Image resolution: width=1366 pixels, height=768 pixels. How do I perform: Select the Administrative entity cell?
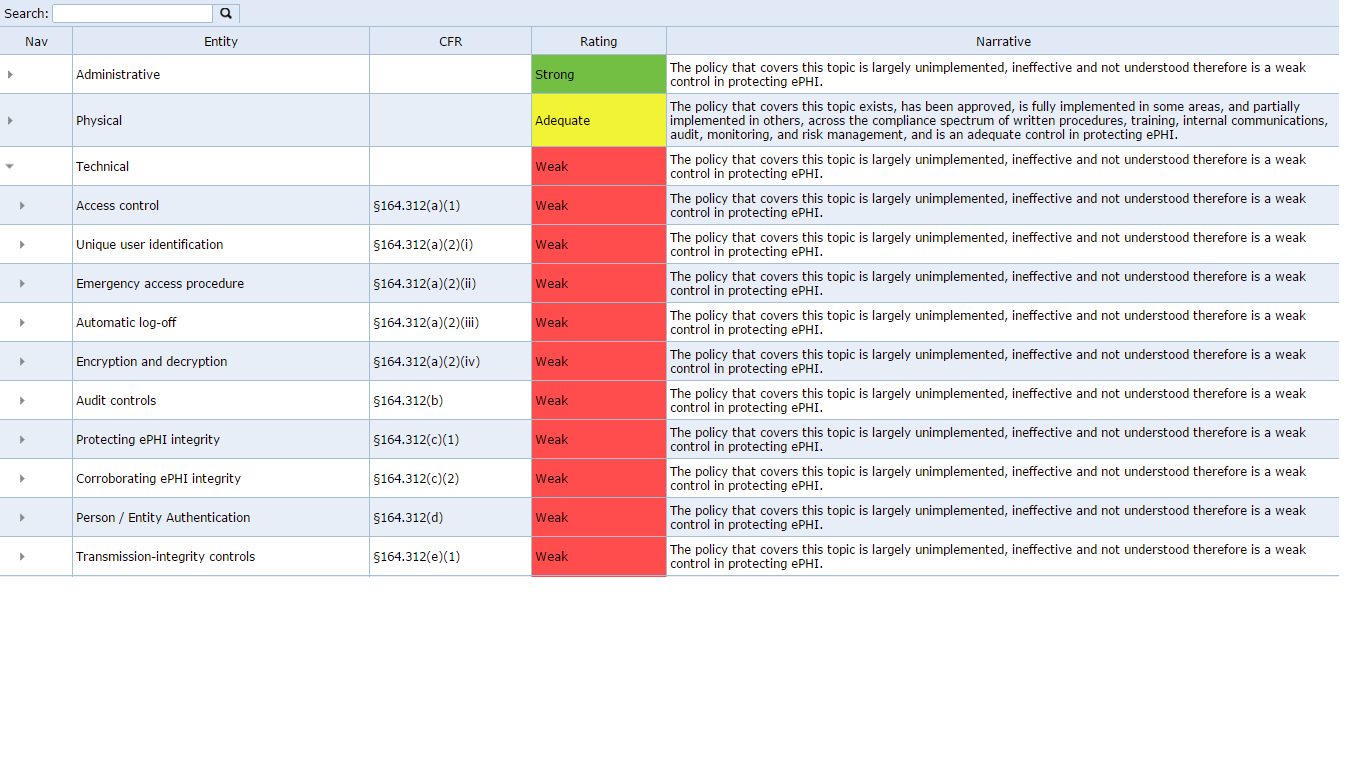(221, 75)
